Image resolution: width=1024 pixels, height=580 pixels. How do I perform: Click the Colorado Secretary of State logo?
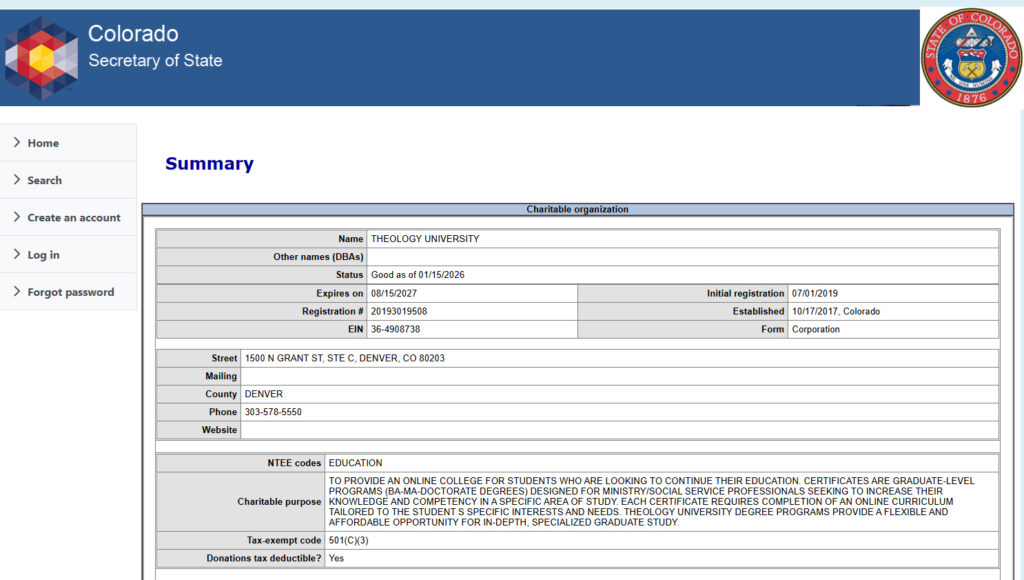[41, 58]
